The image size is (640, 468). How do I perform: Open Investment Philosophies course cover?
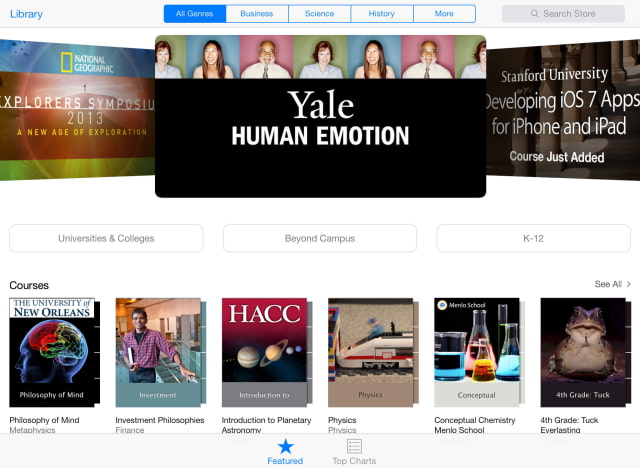click(160, 353)
